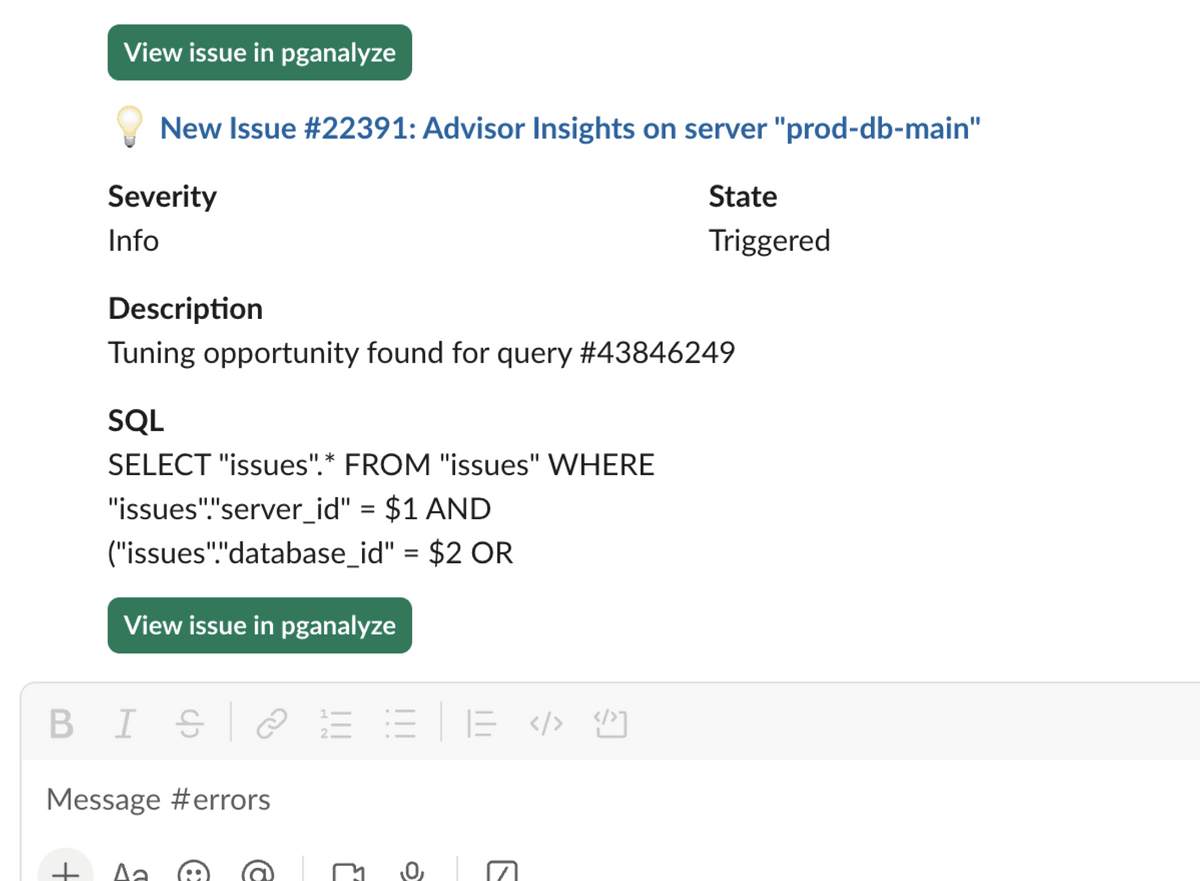Start a bulleted list
Viewport: 1200px width, 881px height.
pos(400,723)
